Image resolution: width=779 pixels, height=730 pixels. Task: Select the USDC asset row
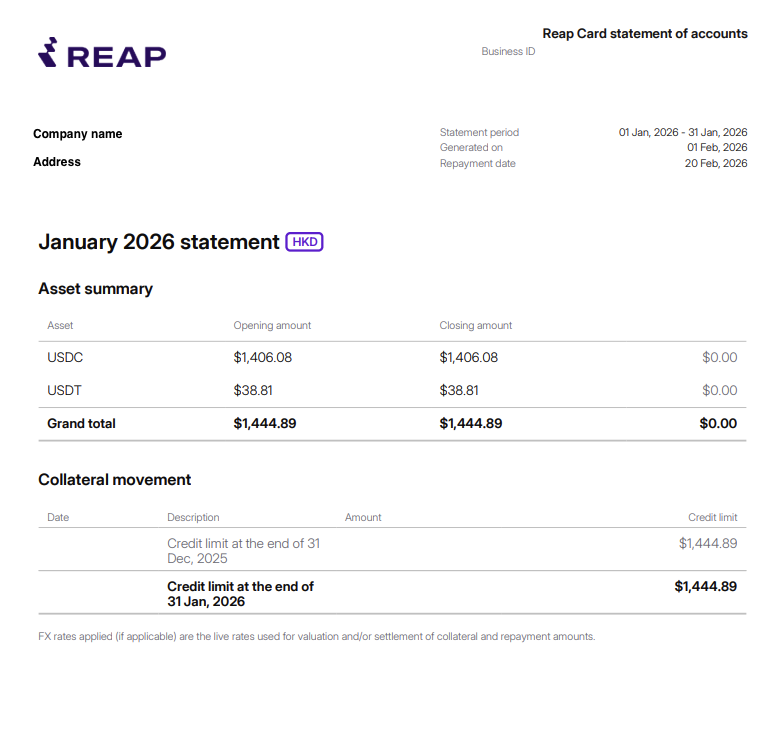(x=392, y=357)
